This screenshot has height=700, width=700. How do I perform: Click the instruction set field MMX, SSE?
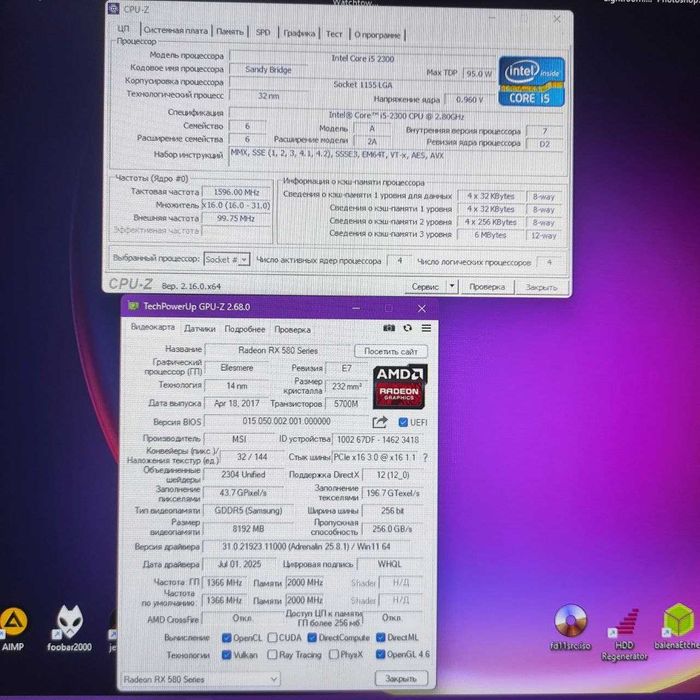(395, 155)
